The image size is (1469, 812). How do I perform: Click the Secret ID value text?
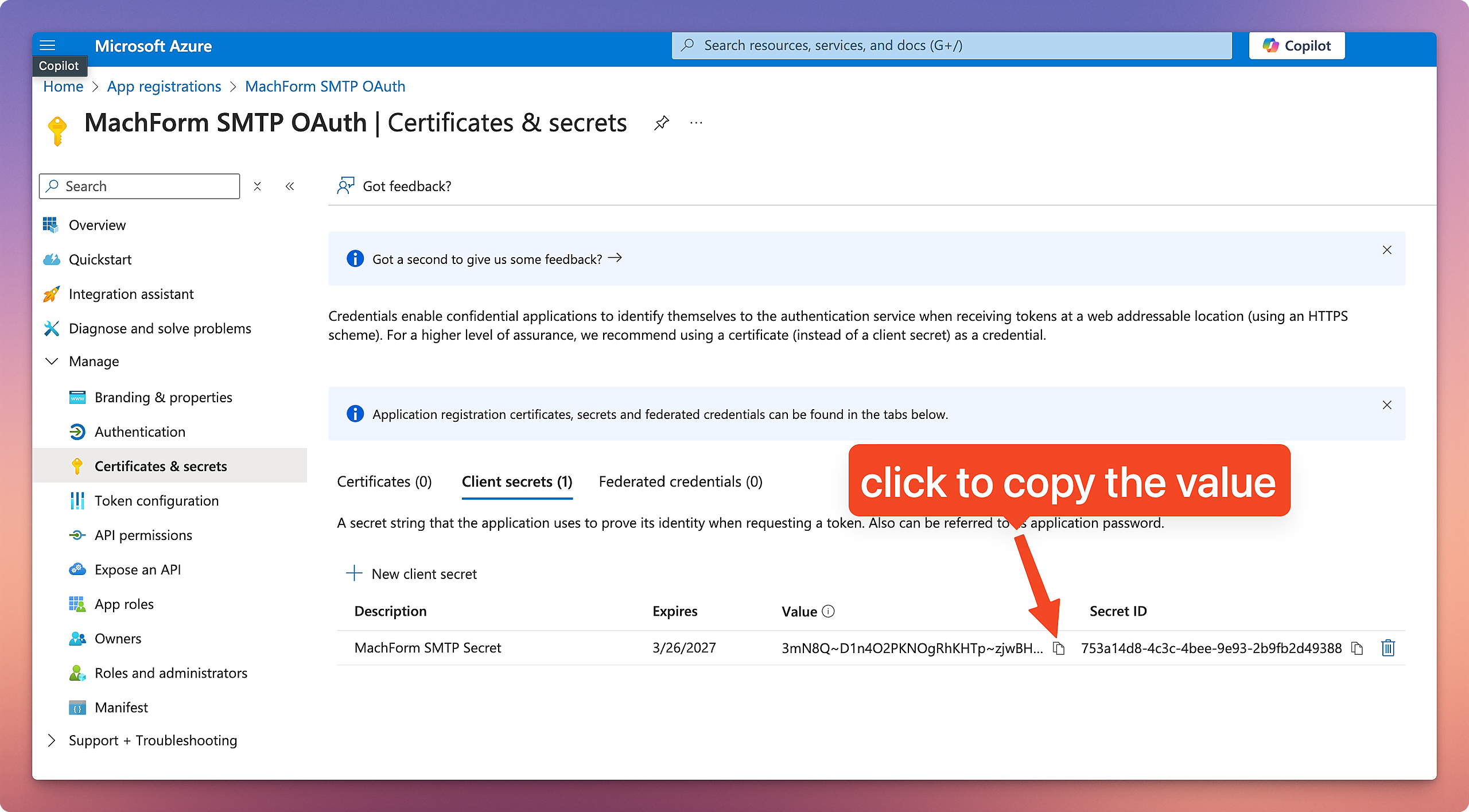tap(1211, 648)
